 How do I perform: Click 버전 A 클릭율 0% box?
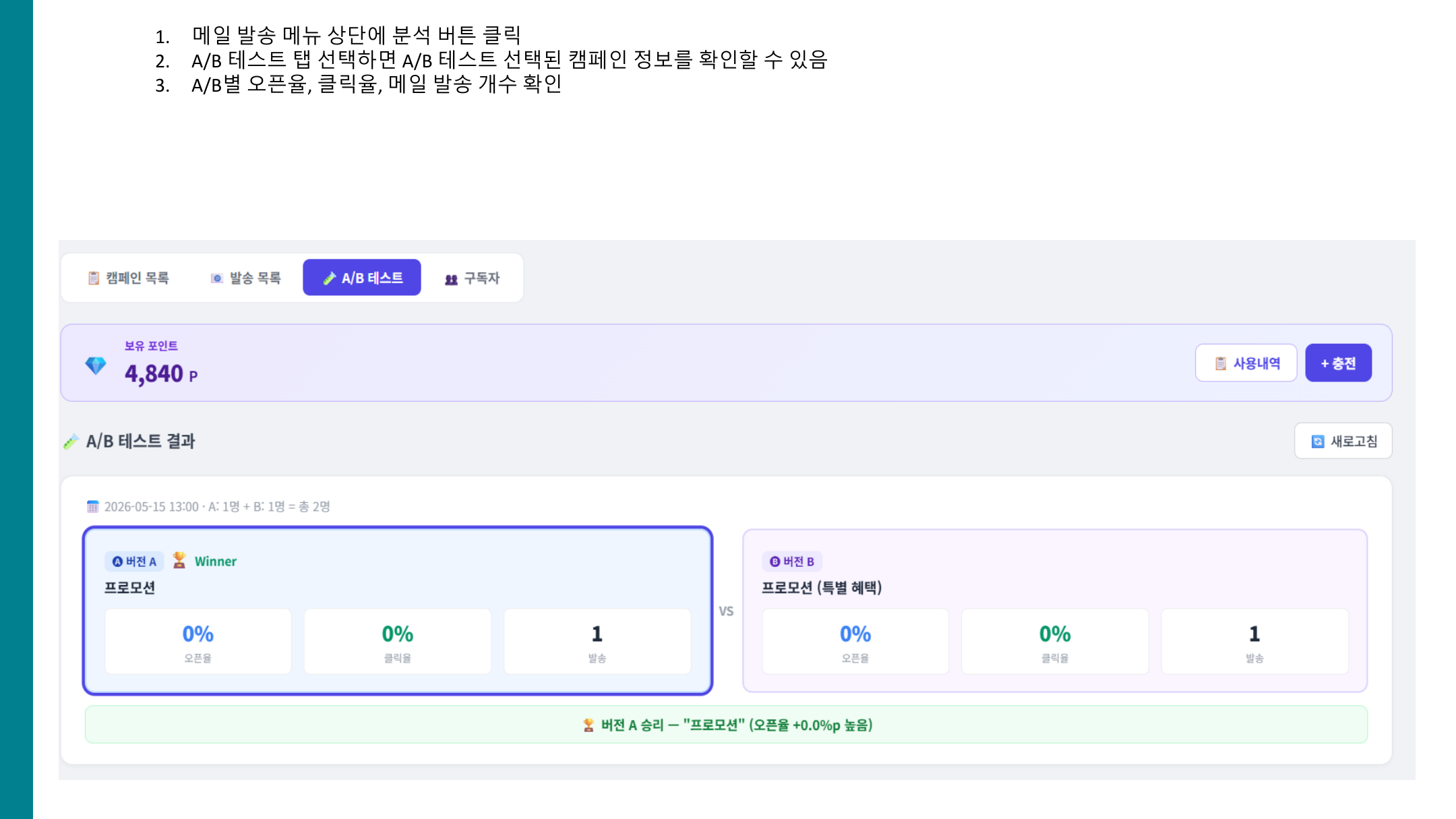(x=398, y=641)
